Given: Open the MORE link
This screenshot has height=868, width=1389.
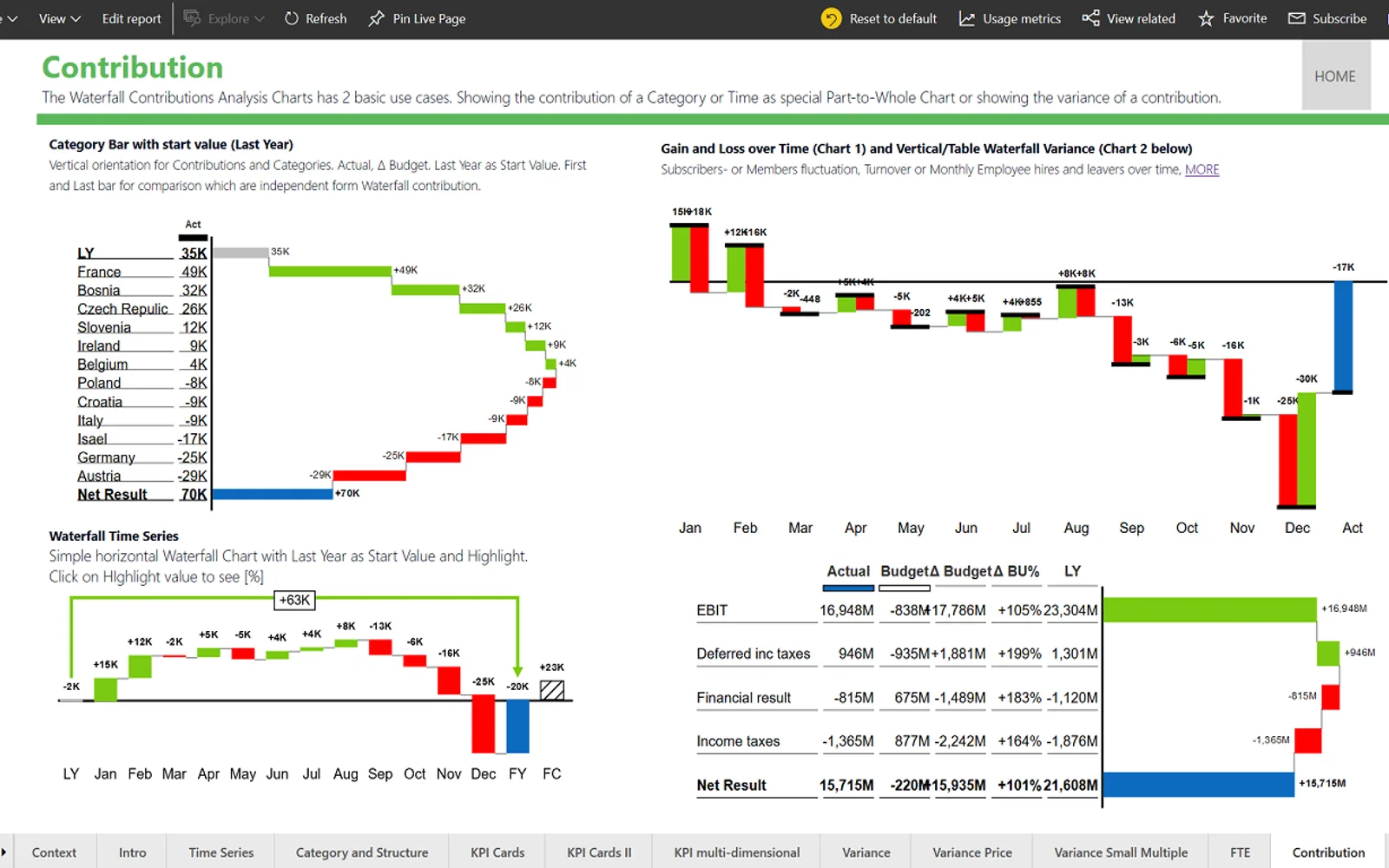Looking at the screenshot, I should 1201,170.
